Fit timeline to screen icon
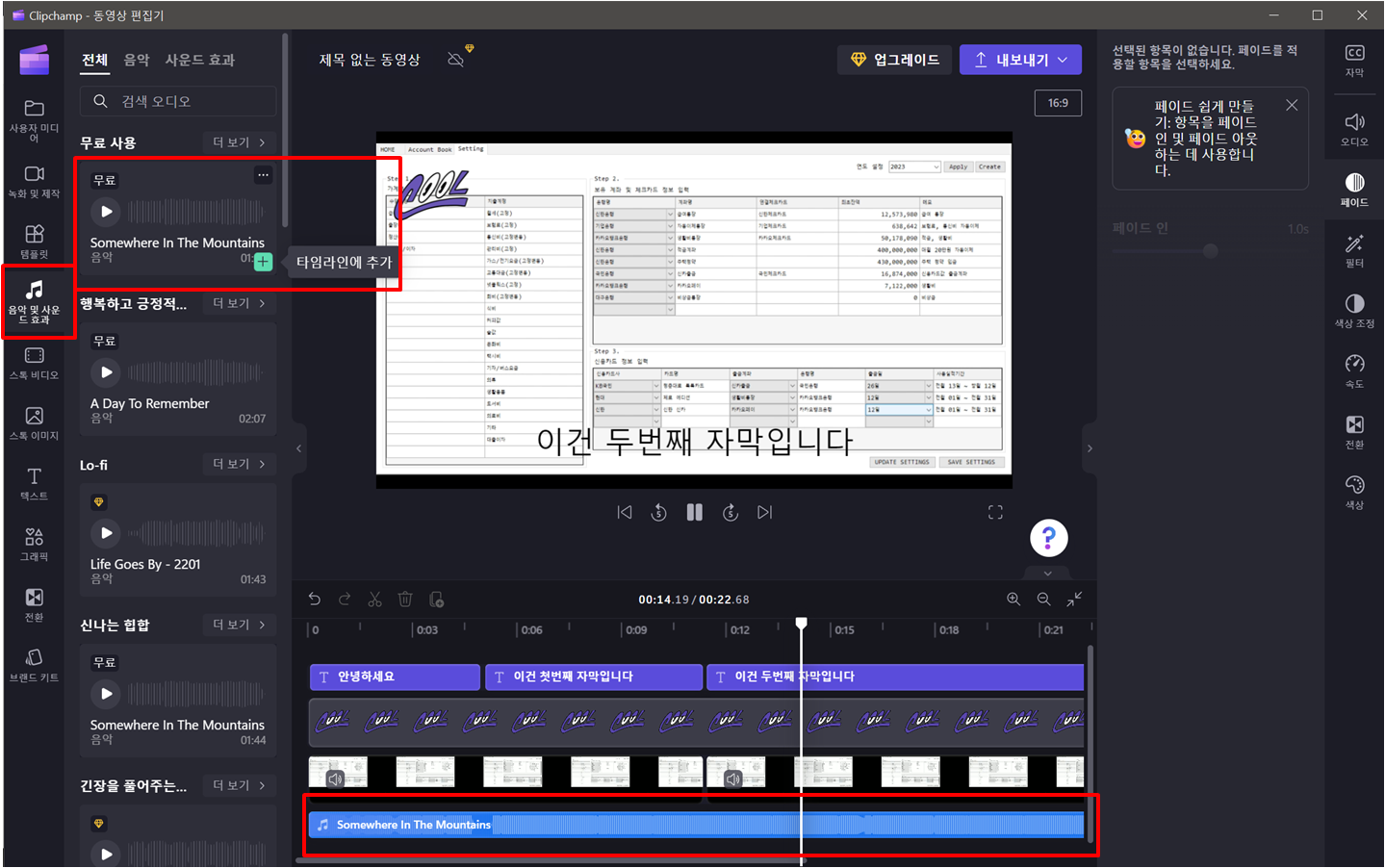 1074,599
